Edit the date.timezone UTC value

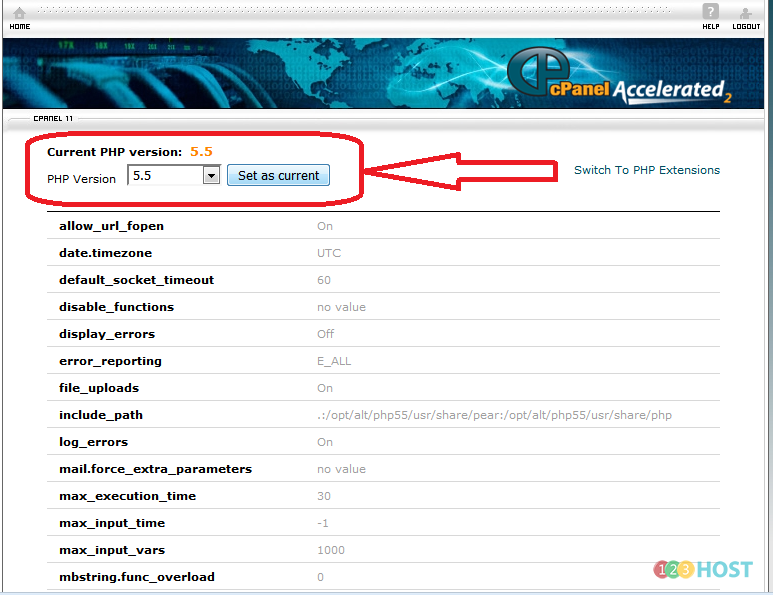point(329,253)
